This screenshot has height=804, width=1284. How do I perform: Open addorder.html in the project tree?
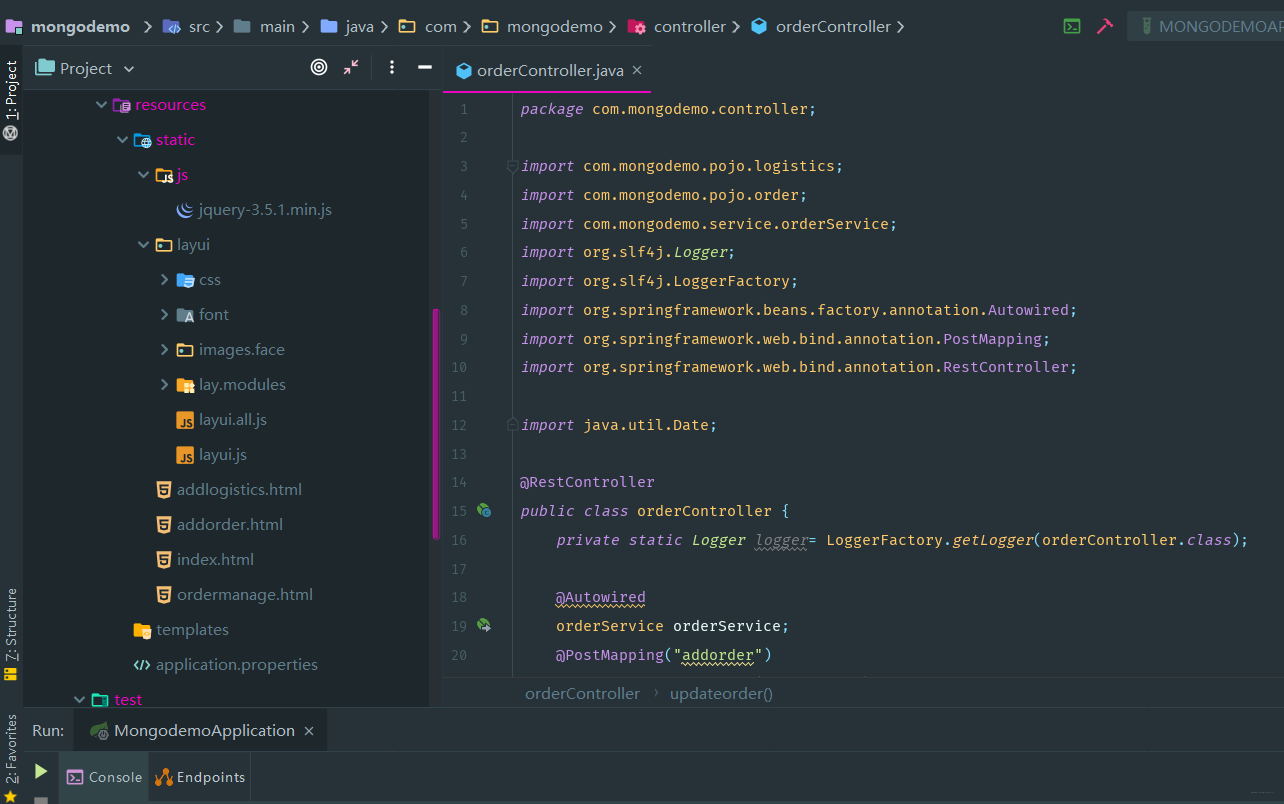pyautogui.click(x=229, y=524)
